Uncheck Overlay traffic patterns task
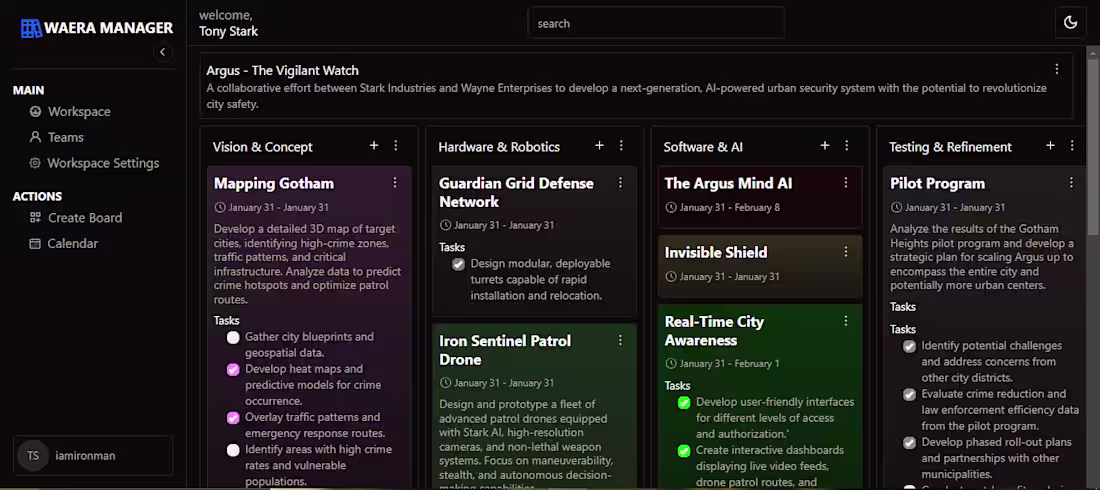The image size is (1100, 490). click(233, 418)
